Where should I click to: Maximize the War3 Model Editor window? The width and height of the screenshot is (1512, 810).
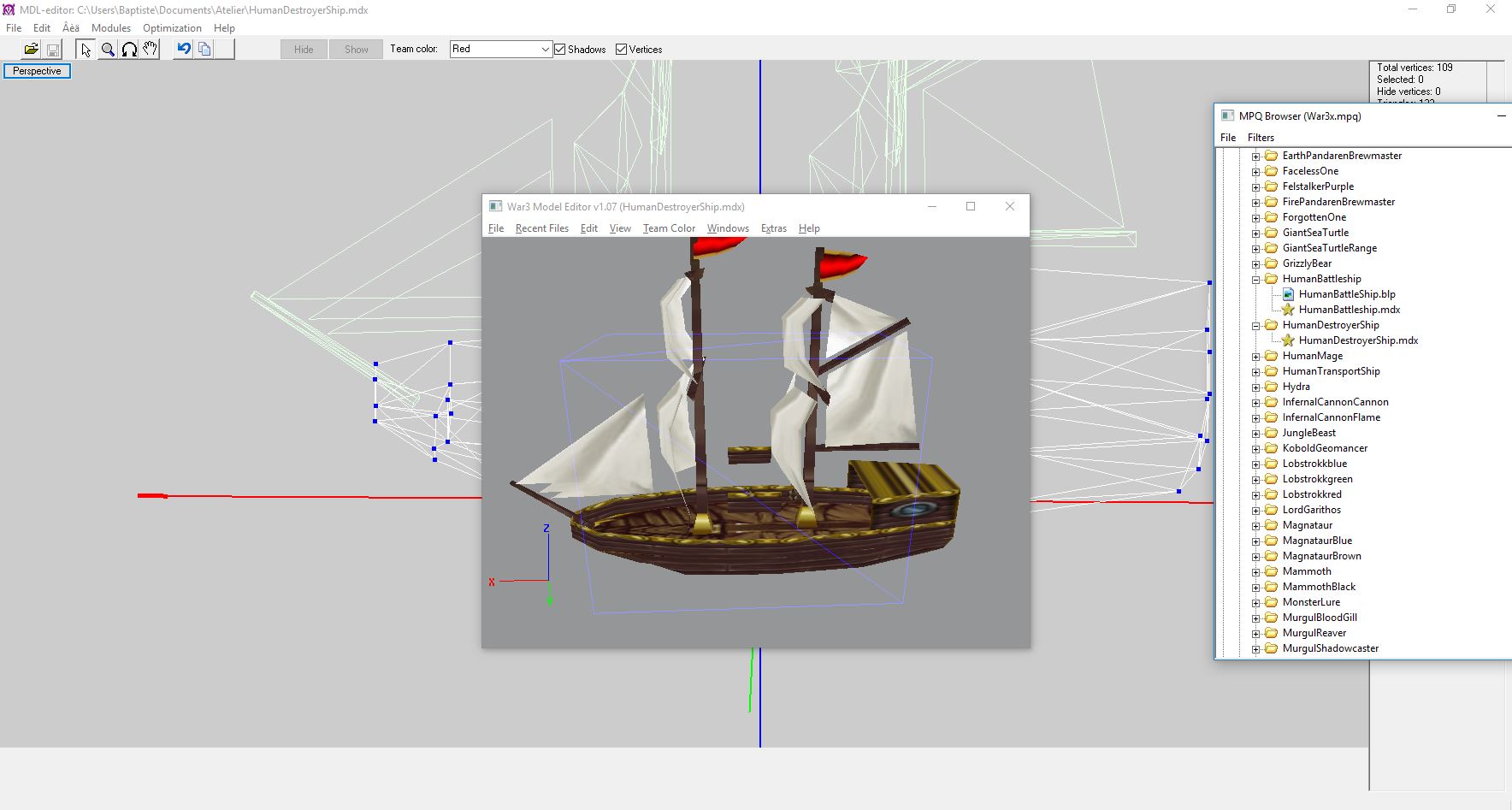[971, 206]
